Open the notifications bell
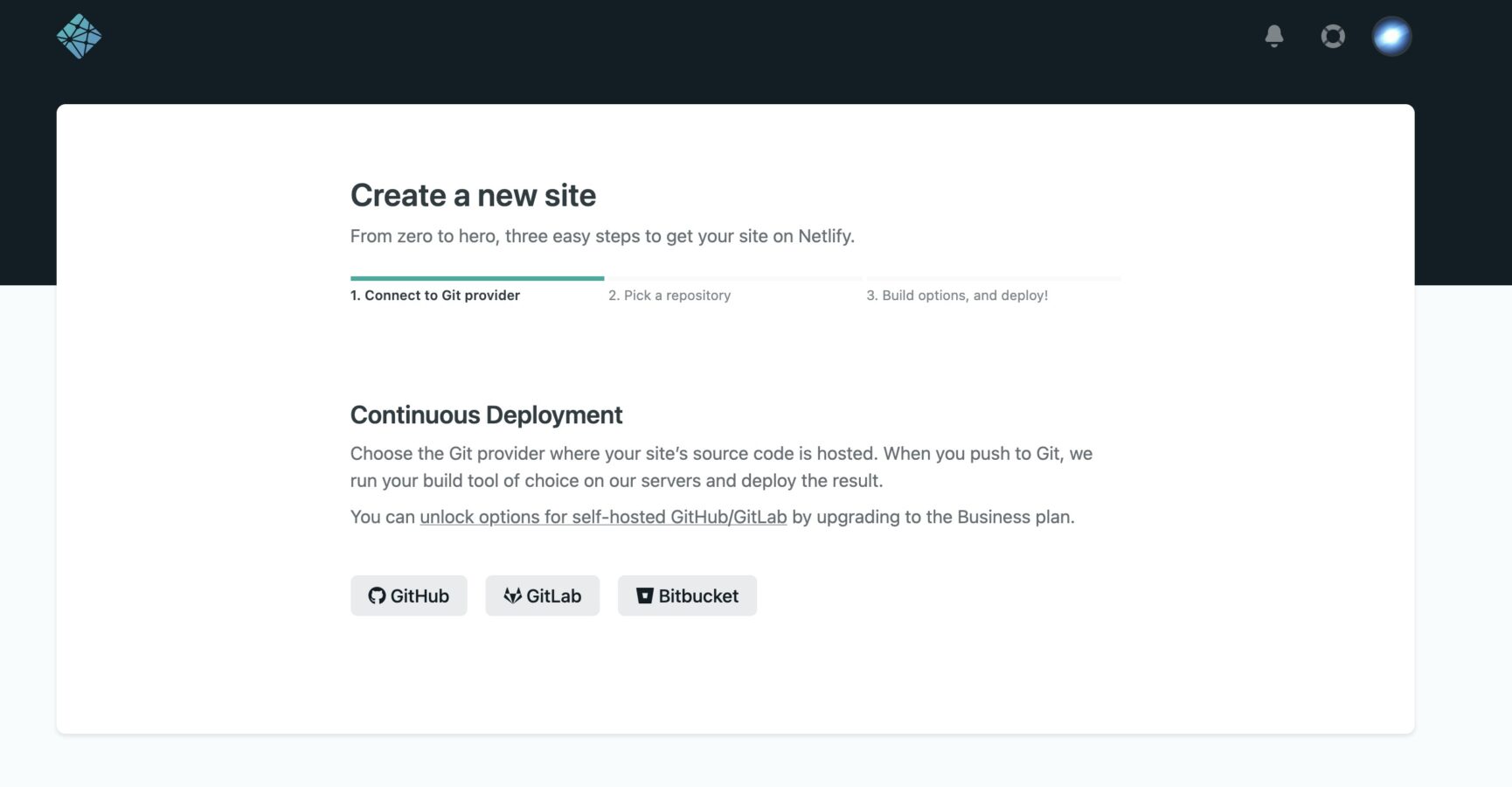 click(1274, 36)
